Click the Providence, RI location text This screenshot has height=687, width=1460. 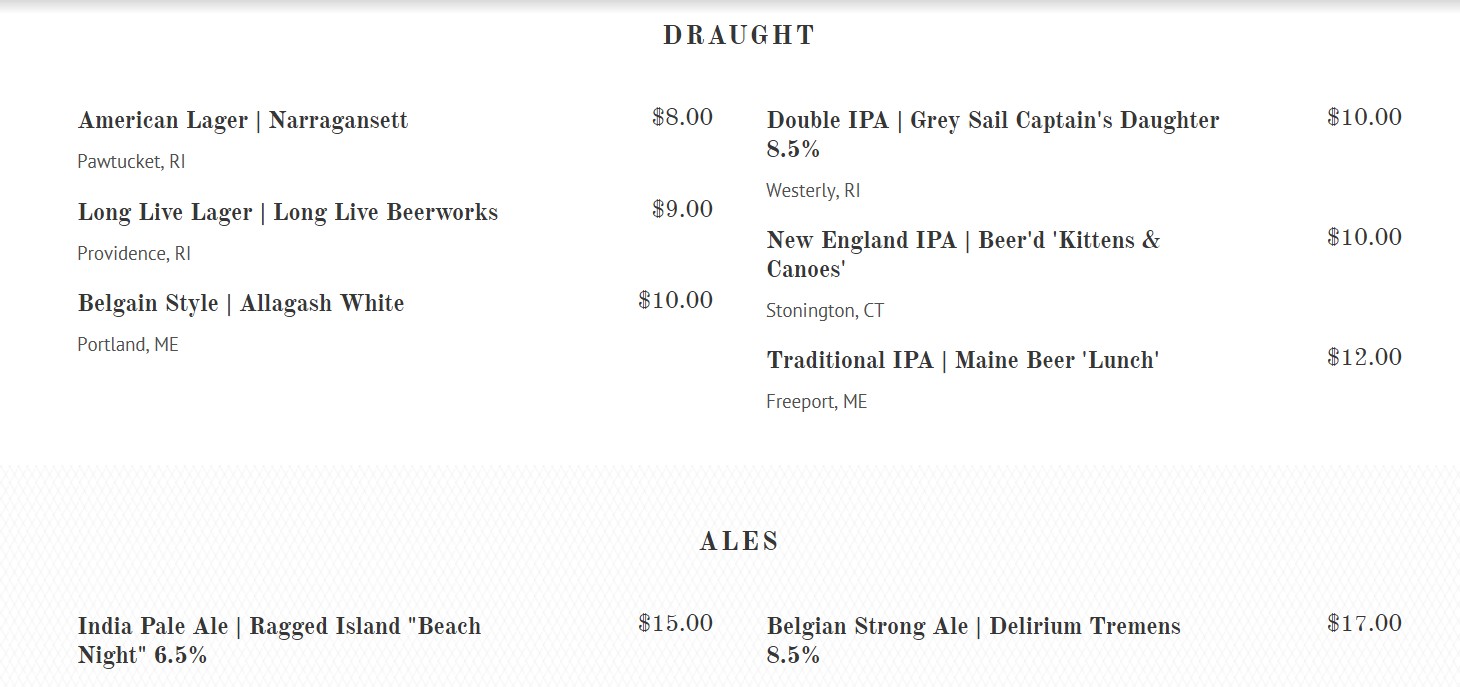tap(134, 254)
